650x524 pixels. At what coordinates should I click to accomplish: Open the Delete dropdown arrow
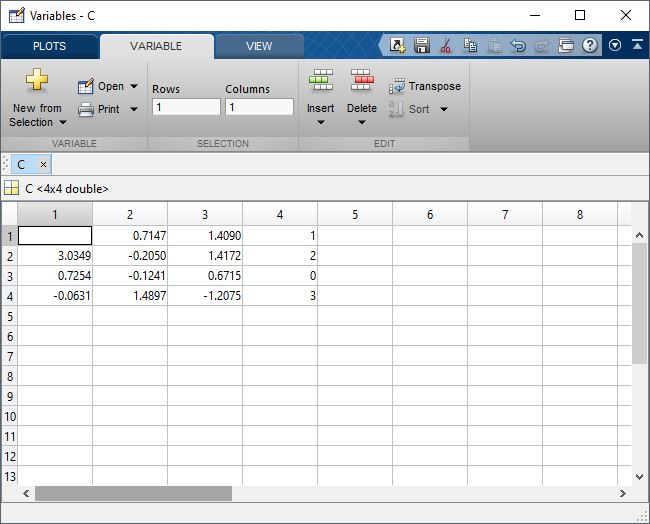coord(361,123)
